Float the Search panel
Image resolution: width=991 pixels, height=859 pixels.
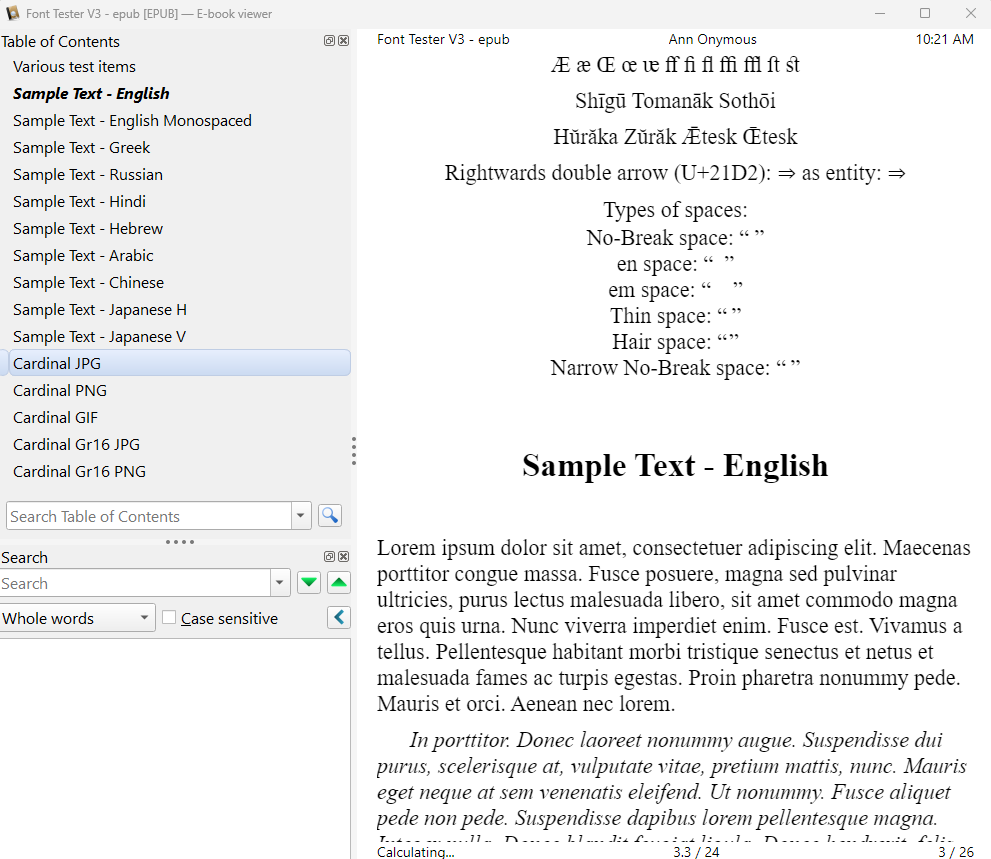(x=329, y=556)
